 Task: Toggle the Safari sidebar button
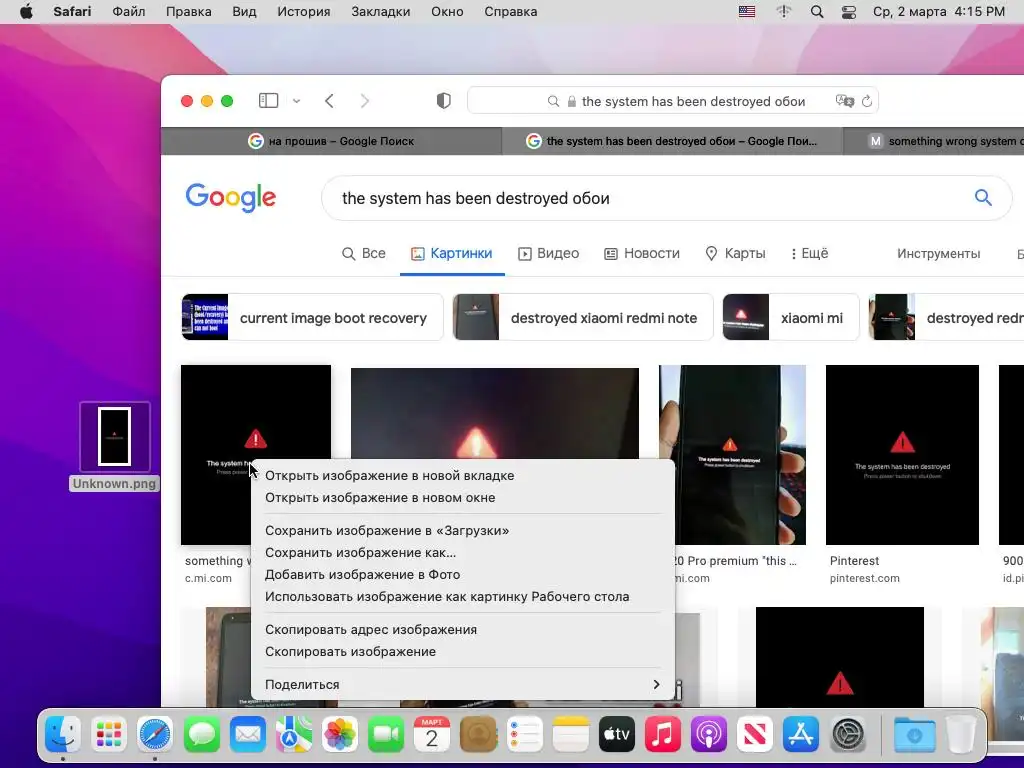[x=268, y=101]
